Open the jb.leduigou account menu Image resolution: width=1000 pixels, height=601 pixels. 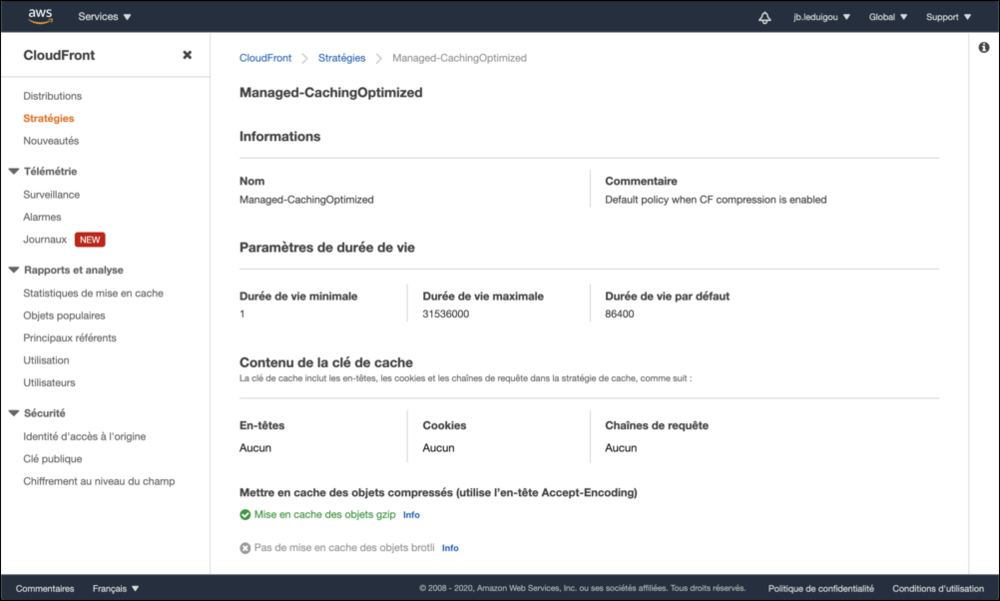821,17
